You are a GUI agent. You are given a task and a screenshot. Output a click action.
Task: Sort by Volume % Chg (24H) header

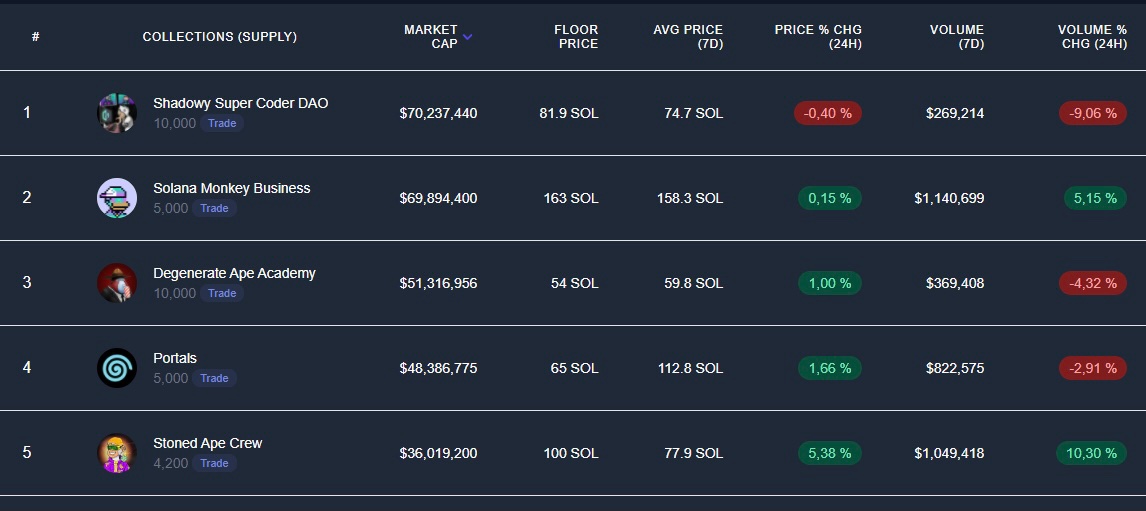click(1092, 37)
